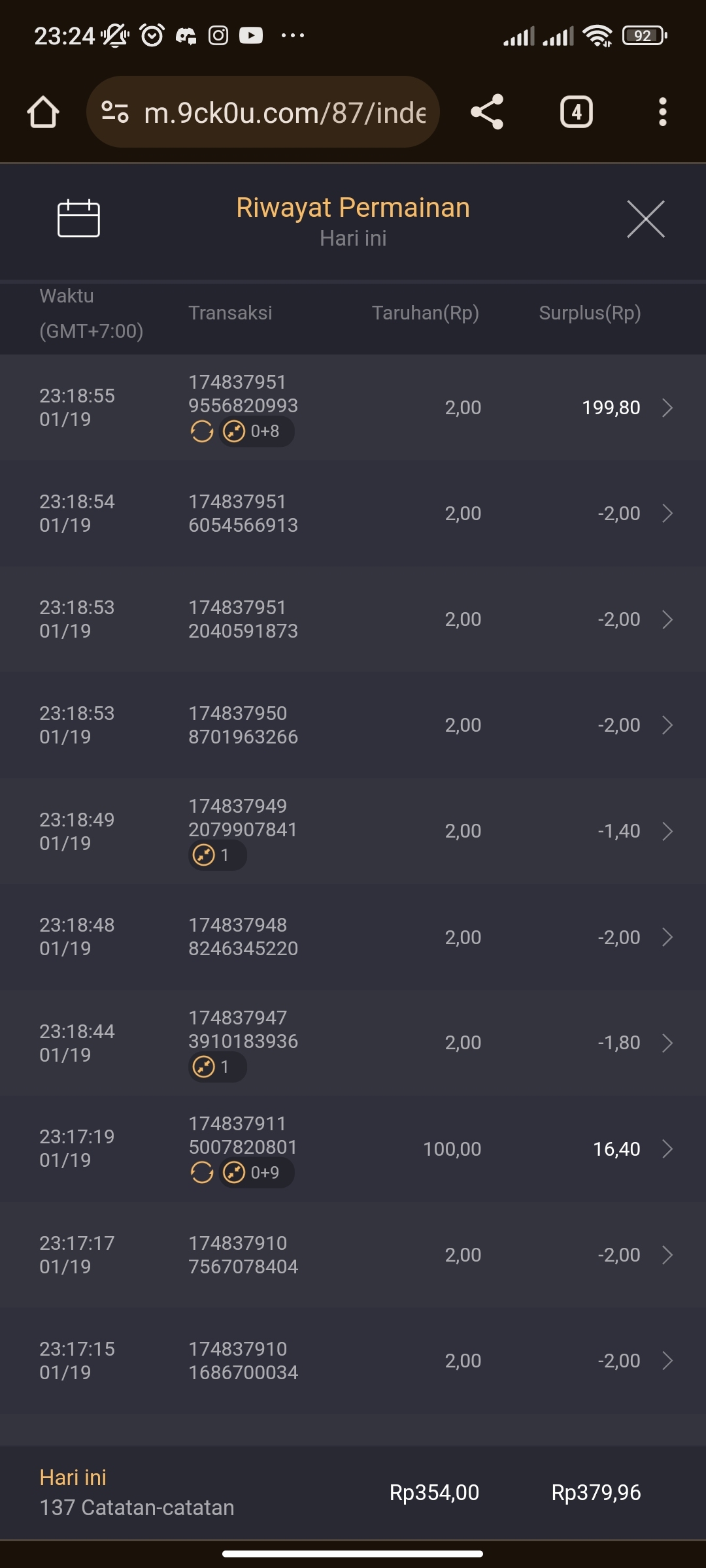Tap the 0+8 free spin badge
This screenshot has width=706, height=1568.
[x=256, y=431]
